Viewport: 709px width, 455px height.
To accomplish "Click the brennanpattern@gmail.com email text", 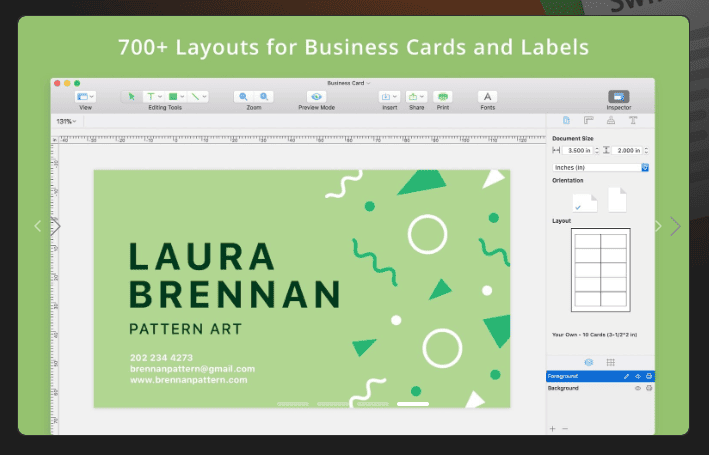I will tap(193, 369).
